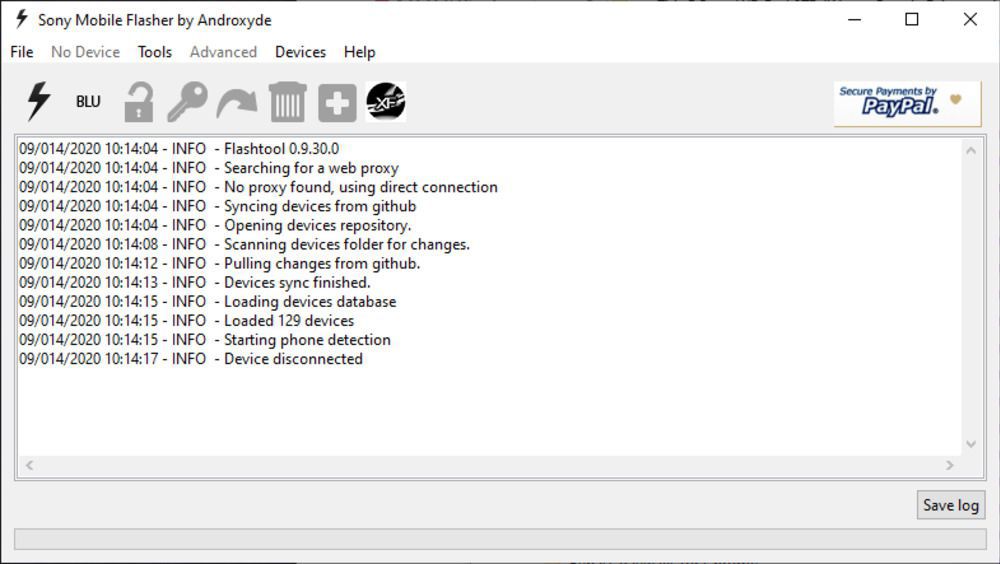Open the XperiFirm downloader icon
The height and width of the screenshot is (564, 1000).
[x=386, y=101]
